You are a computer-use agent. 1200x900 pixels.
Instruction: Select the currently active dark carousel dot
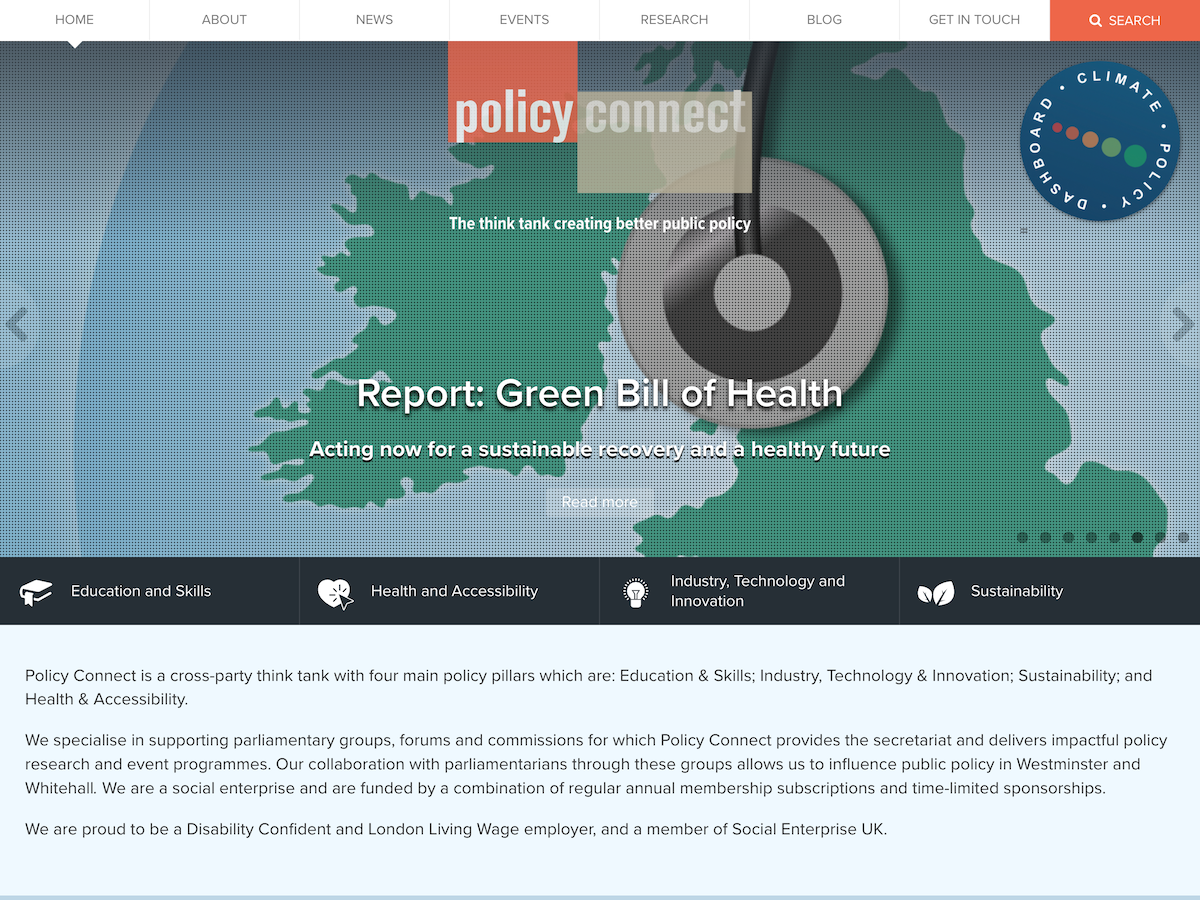1137,537
